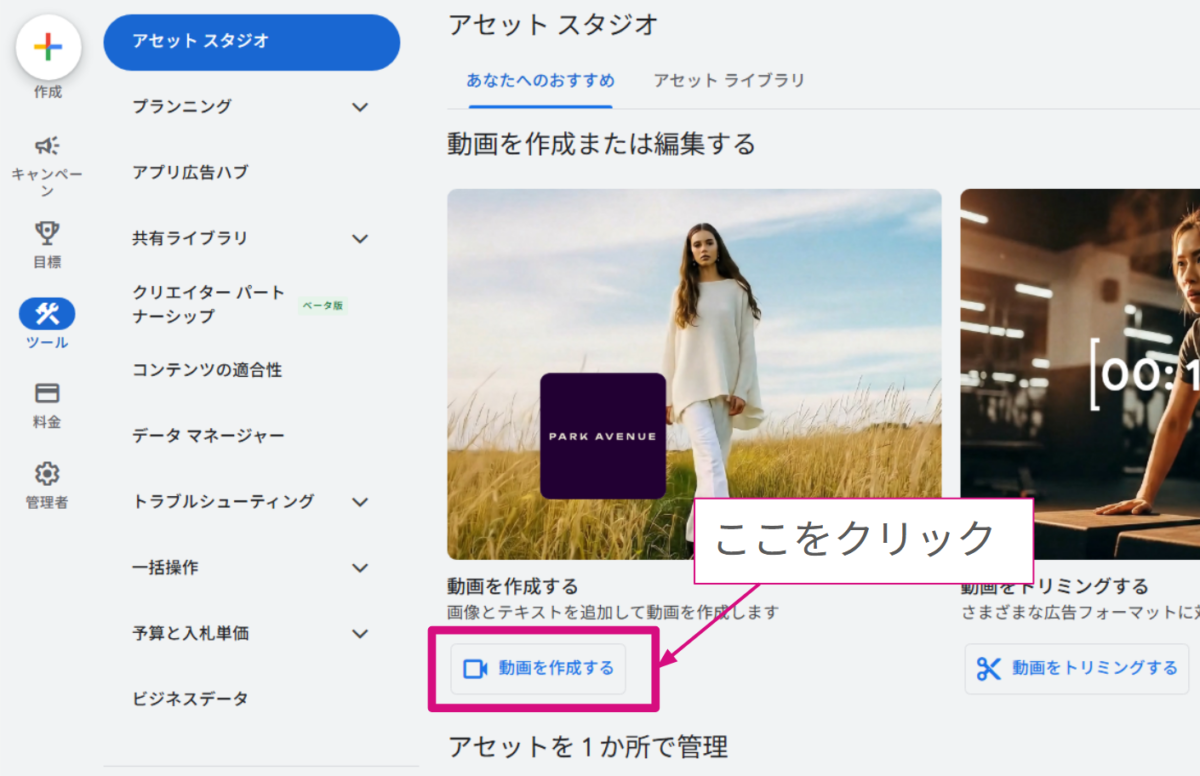Select the ツール wrench icon

click(47, 314)
